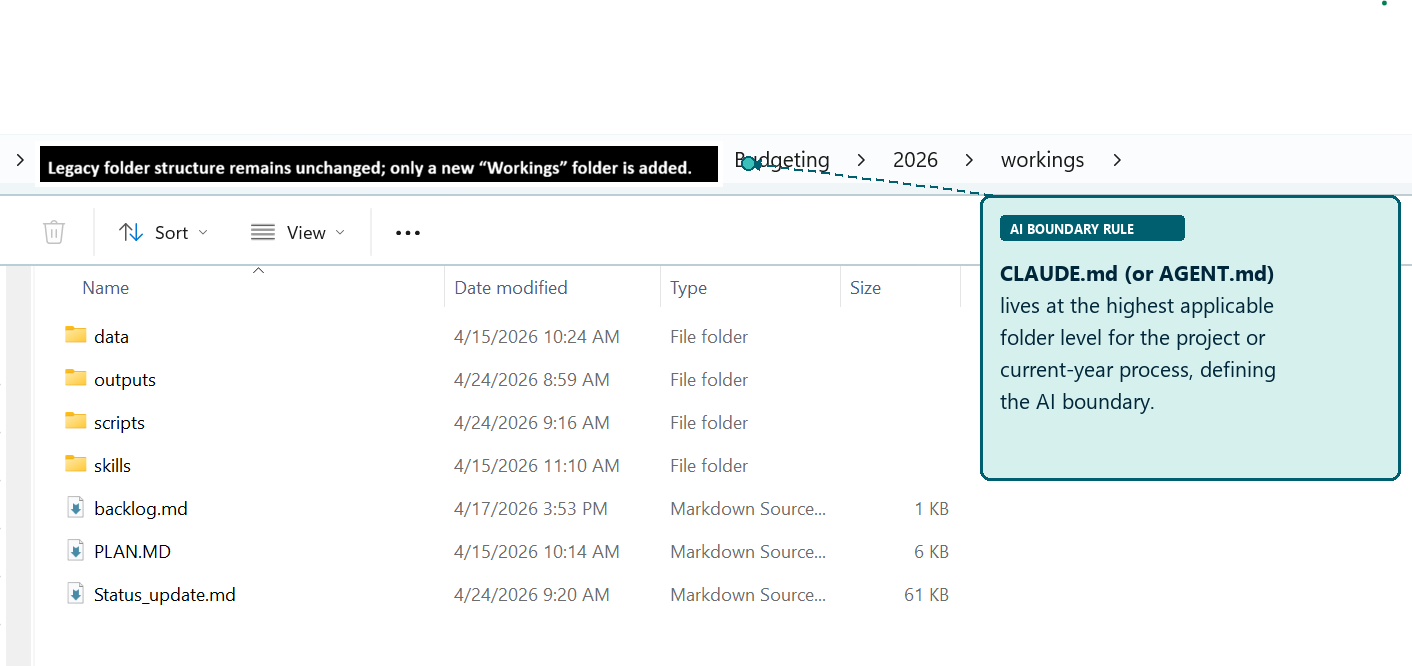This screenshot has height=666, width=1412.
Task: Select the scripts folder icon
Action: coord(76,421)
